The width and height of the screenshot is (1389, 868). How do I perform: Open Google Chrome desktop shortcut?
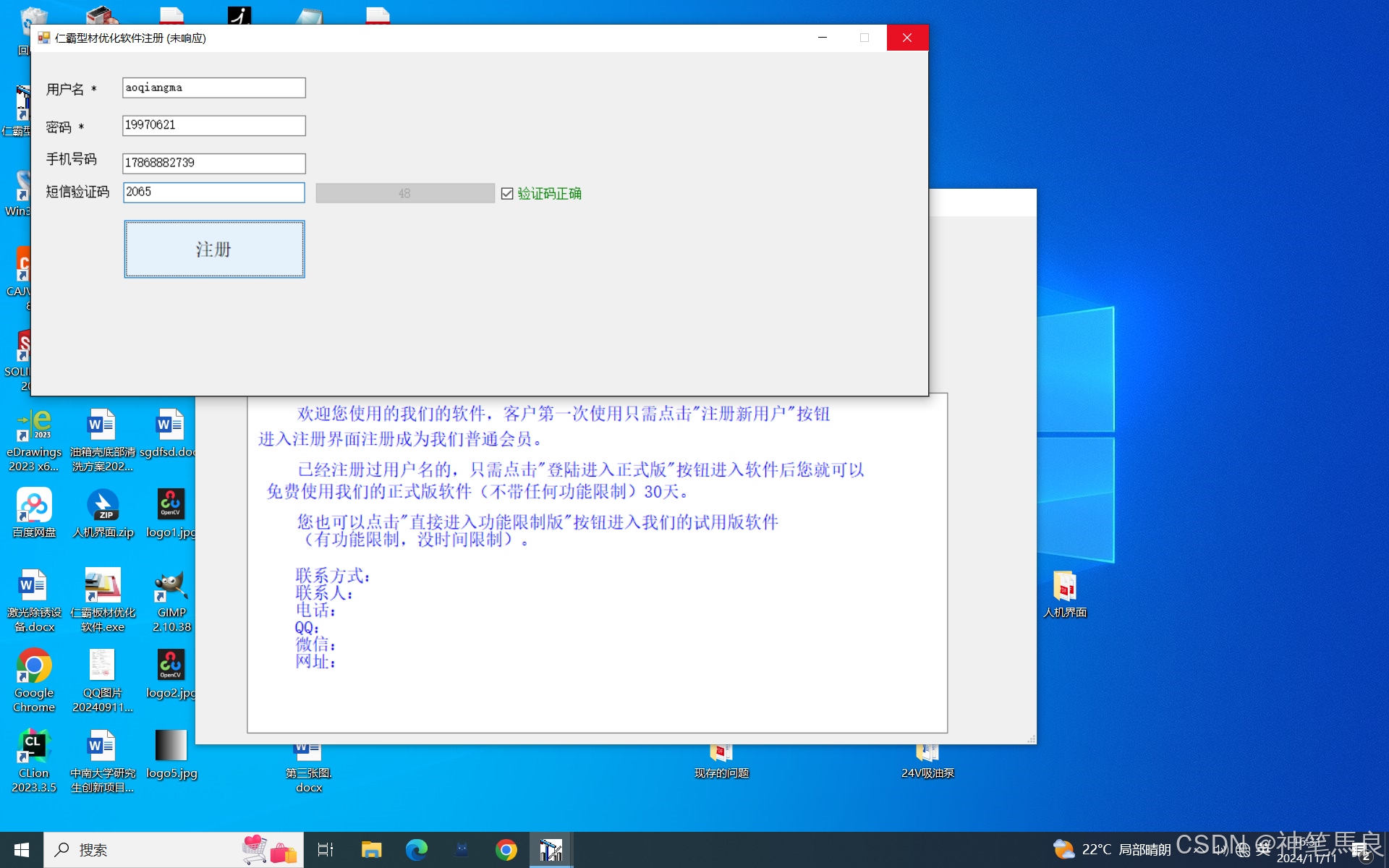click(x=34, y=666)
